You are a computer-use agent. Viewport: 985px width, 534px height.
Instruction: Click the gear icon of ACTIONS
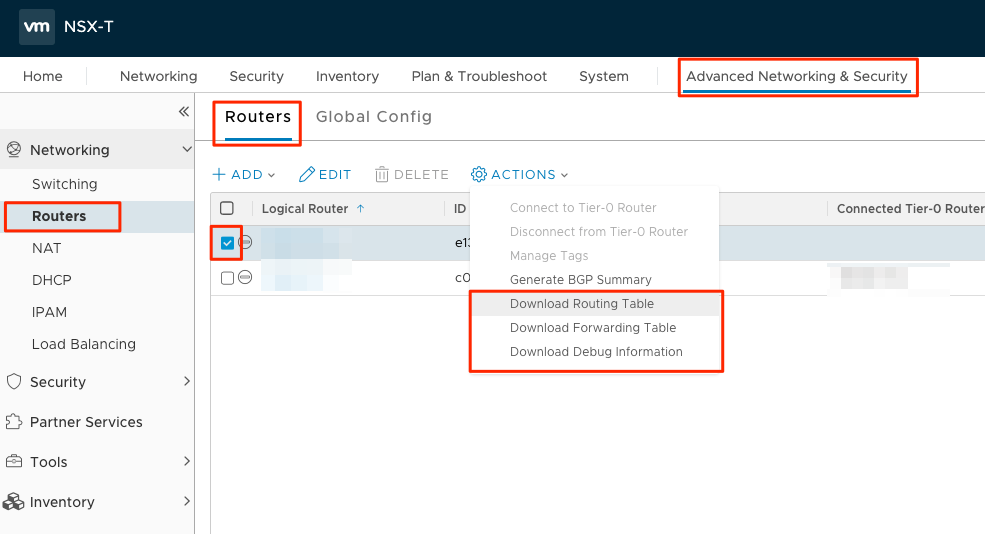pyautogui.click(x=479, y=174)
